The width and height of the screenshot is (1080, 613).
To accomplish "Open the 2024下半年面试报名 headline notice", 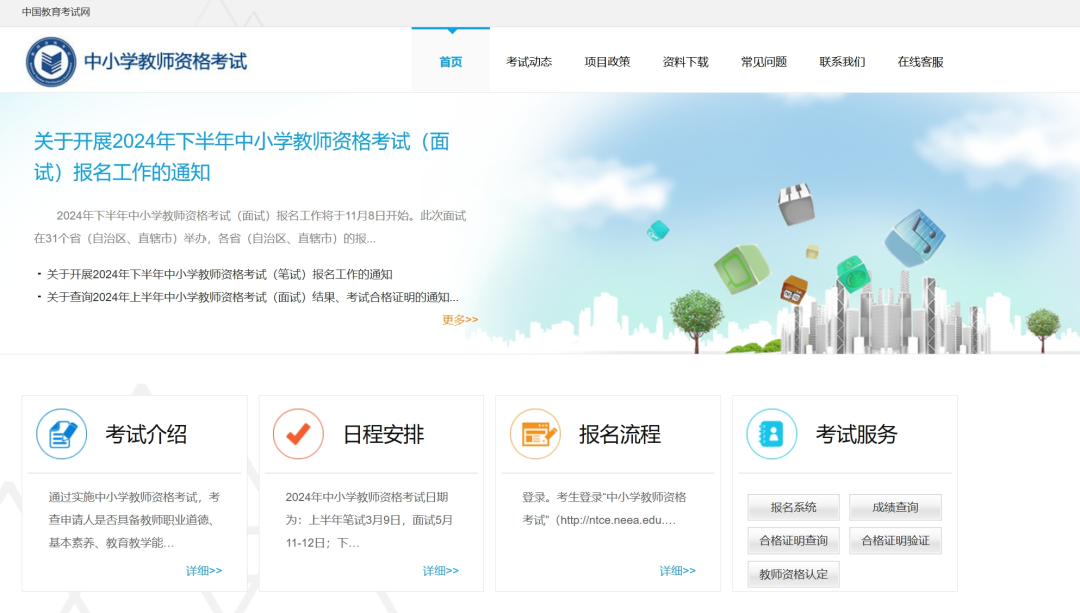I will [241, 156].
